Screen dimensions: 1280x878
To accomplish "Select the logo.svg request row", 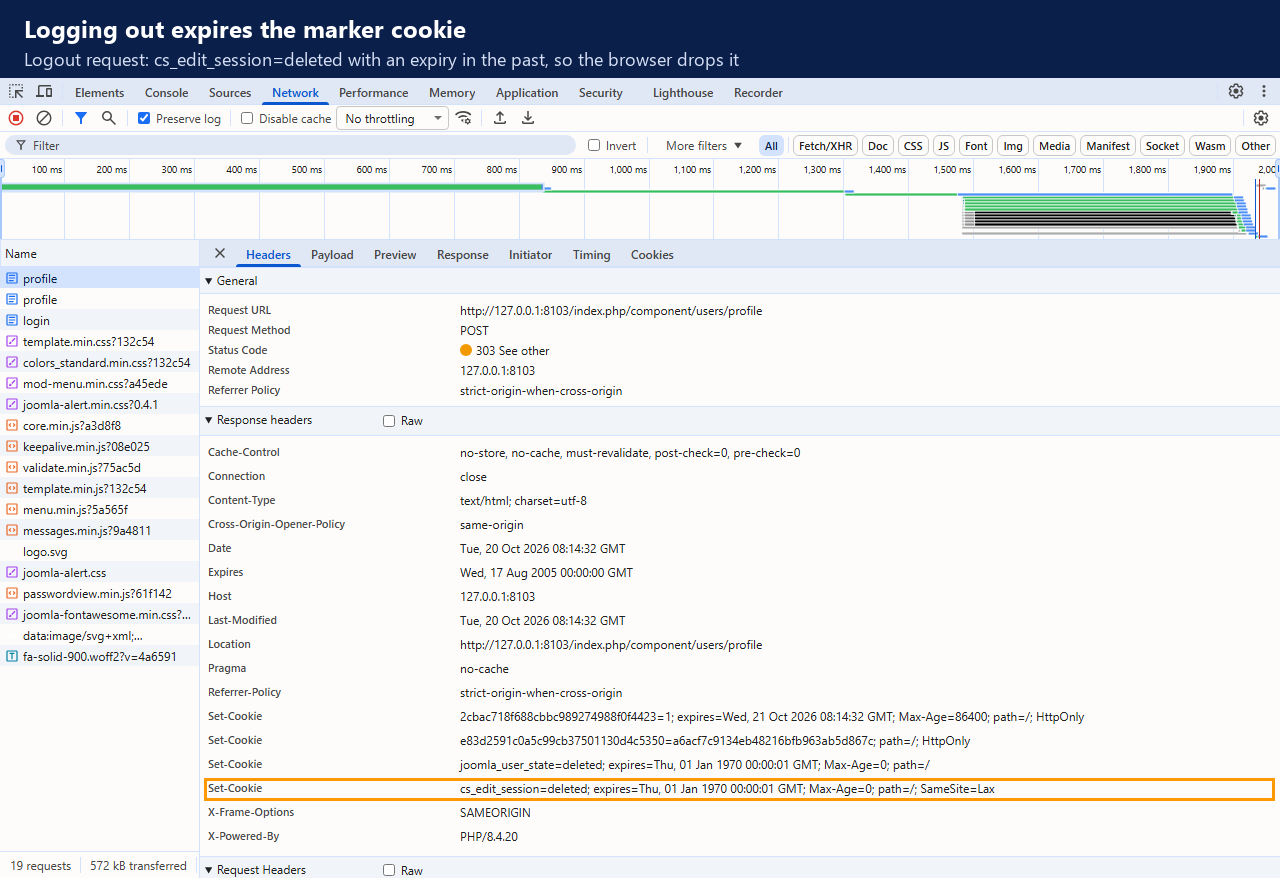I will pyautogui.click(x=100, y=552).
